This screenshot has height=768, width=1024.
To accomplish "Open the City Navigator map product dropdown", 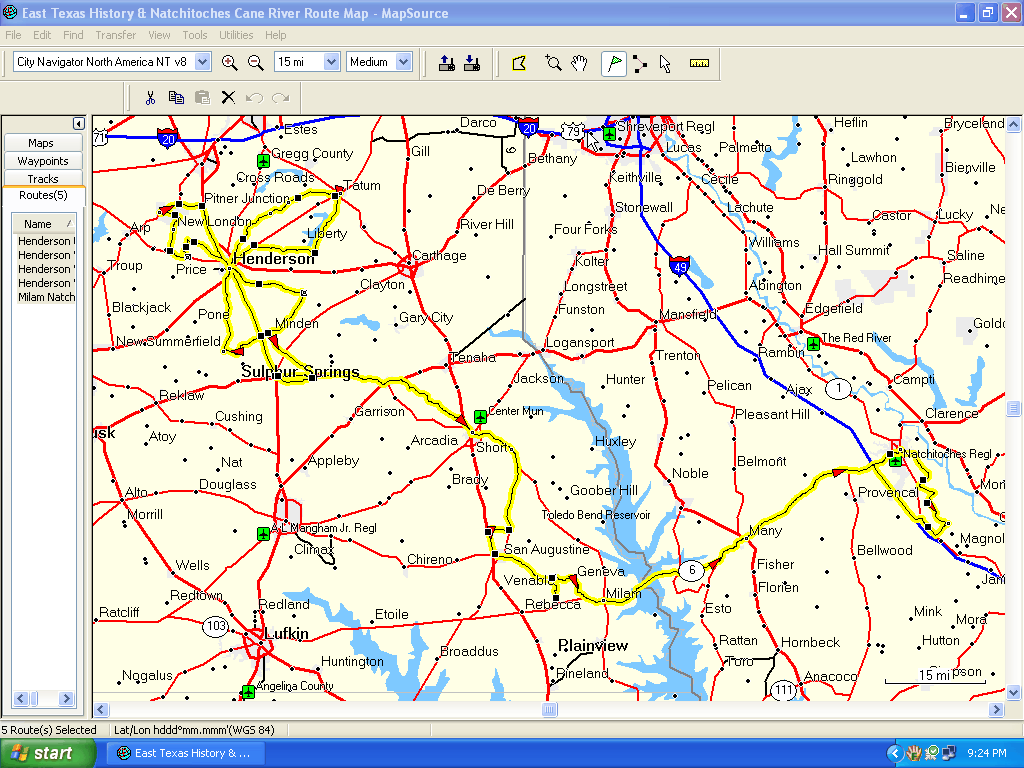I will [203, 62].
